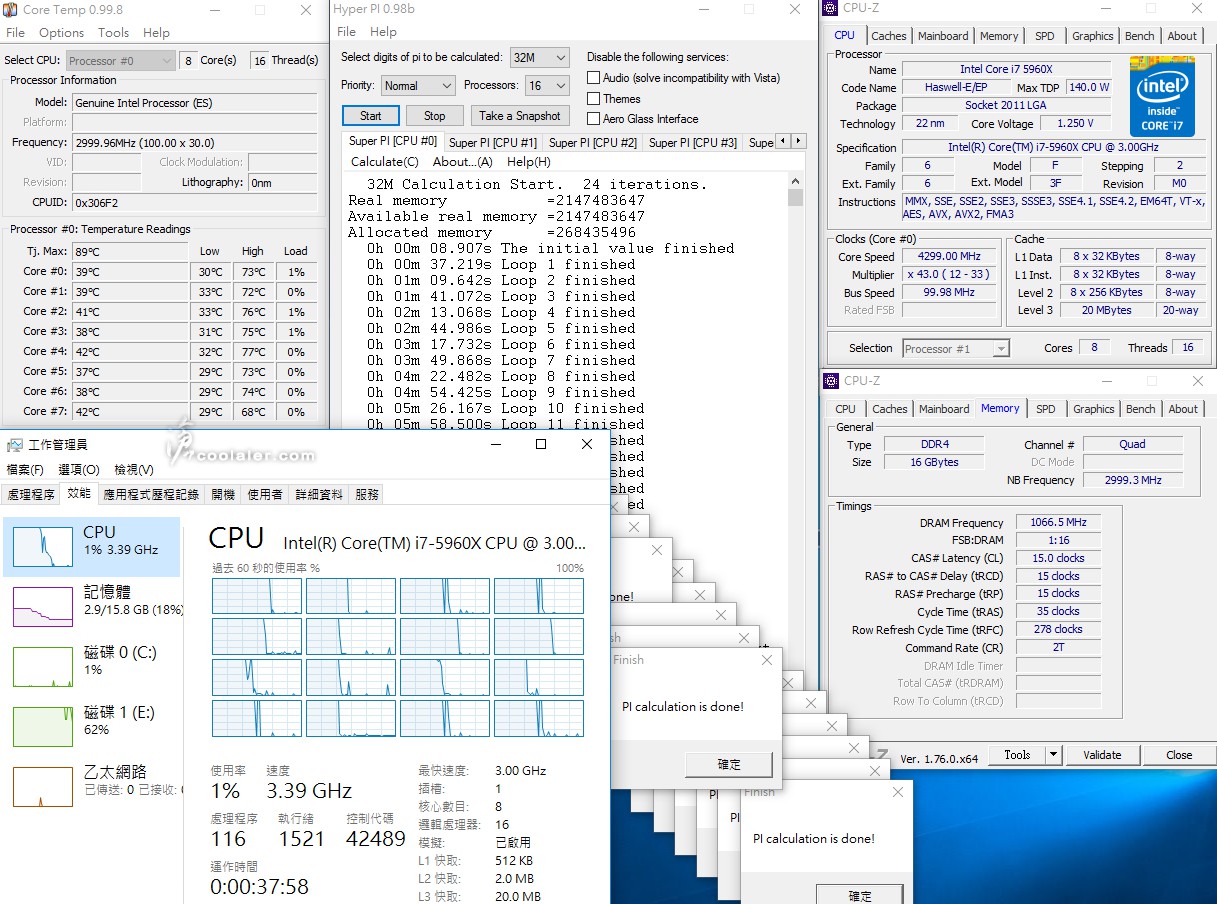The width and height of the screenshot is (1217, 904).
Task: Switch to CPU tab in lower CPU-Z window
Action: click(845, 409)
